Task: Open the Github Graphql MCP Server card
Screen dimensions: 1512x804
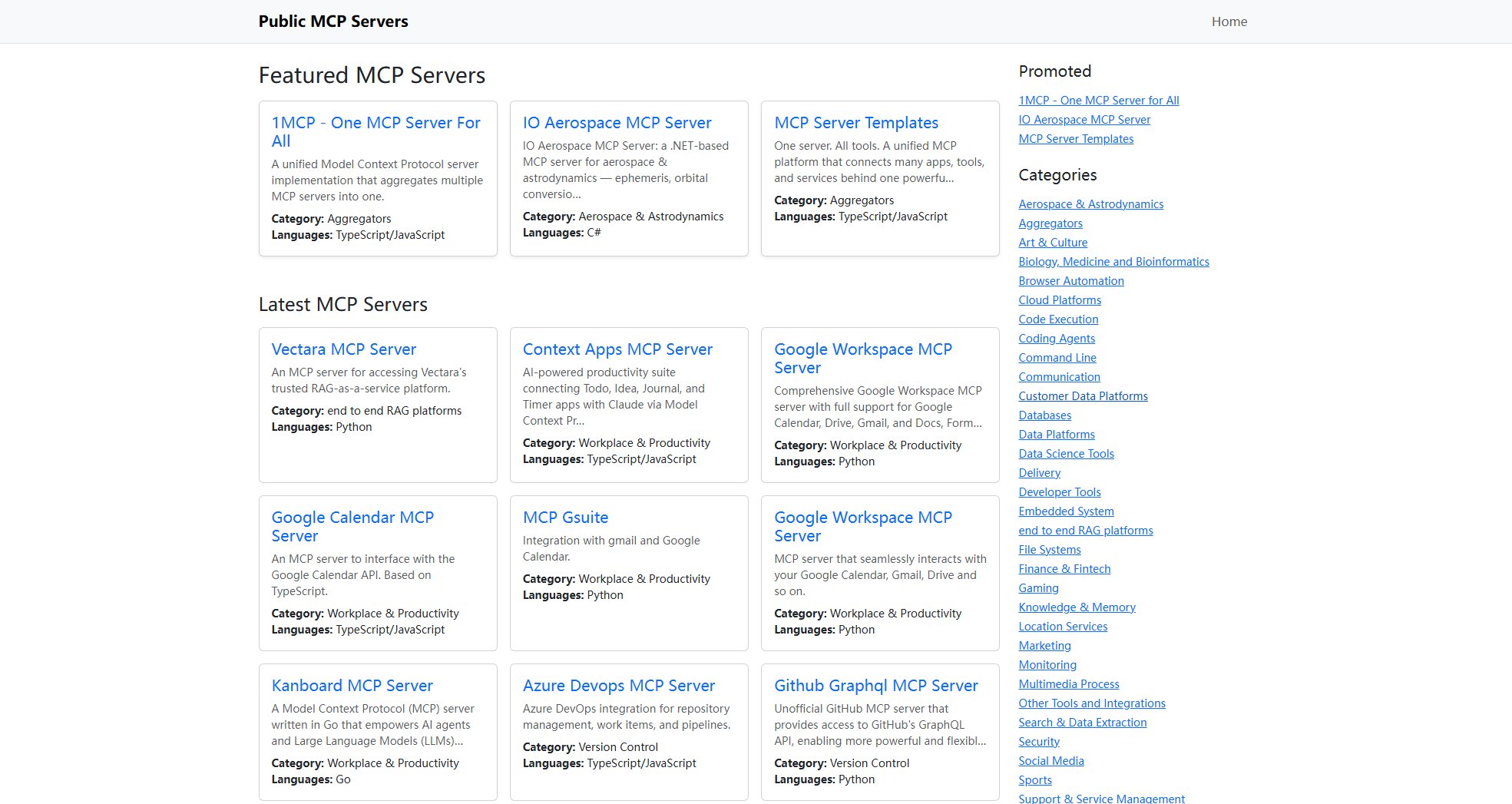Action: 876,686
